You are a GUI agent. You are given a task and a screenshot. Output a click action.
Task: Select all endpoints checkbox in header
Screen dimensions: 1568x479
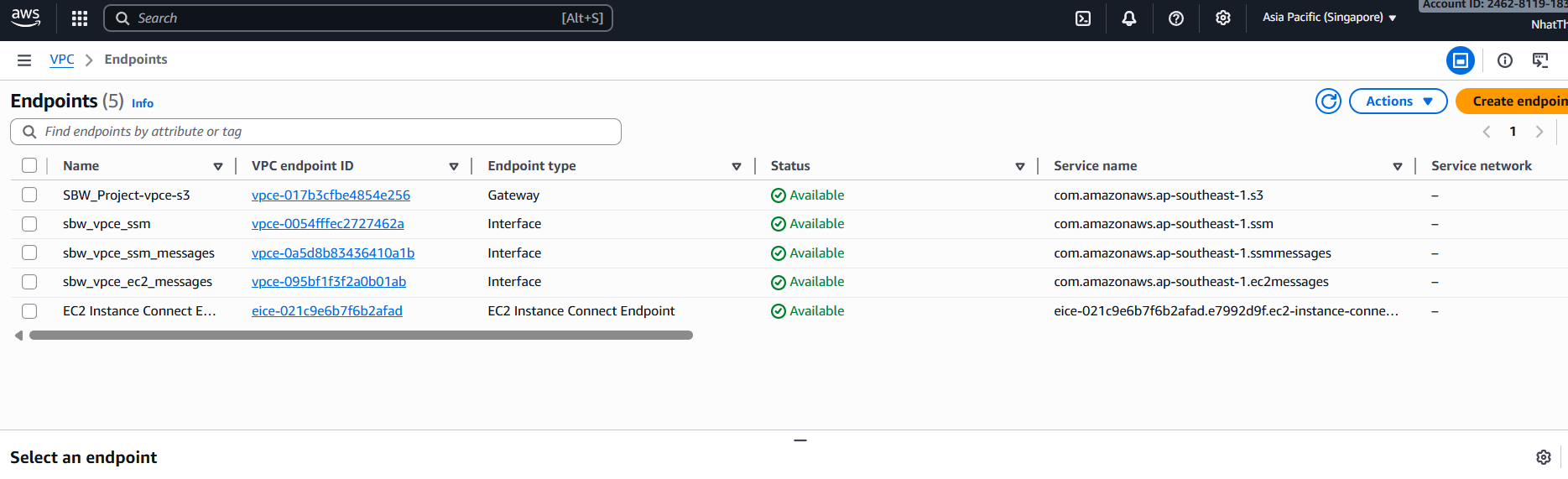(x=29, y=165)
